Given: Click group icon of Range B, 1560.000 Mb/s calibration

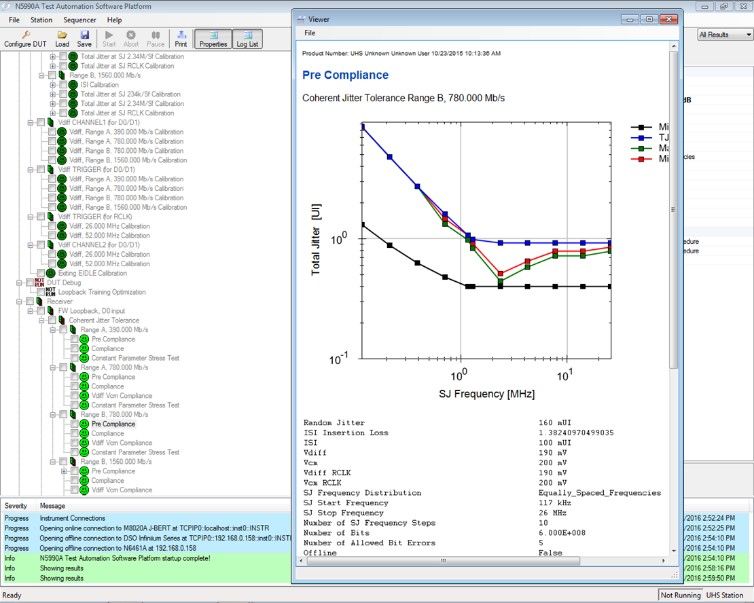Looking at the screenshot, I should (62, 75).
